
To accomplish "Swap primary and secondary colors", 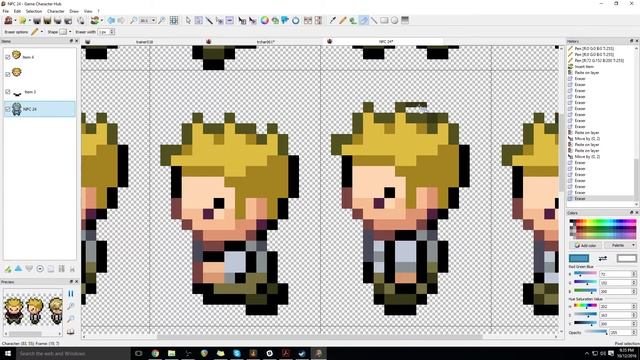I will [602, 258].
